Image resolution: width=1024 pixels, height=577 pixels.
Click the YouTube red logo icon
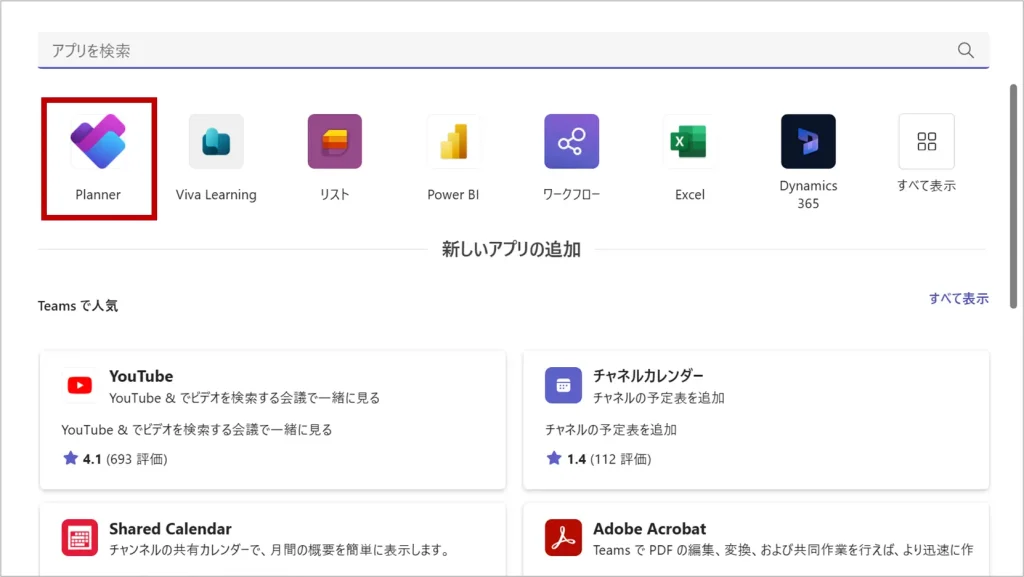[x=78, y=385]
